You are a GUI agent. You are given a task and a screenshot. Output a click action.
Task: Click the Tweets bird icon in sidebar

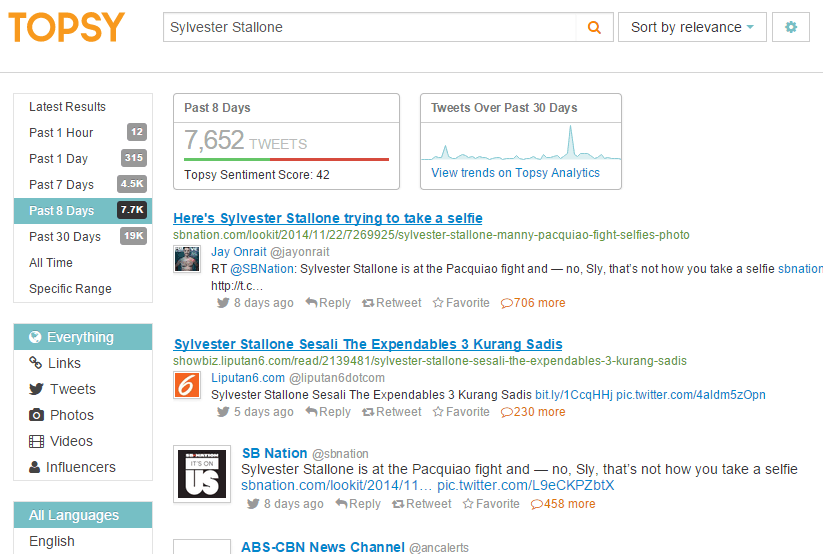(36, 389)
